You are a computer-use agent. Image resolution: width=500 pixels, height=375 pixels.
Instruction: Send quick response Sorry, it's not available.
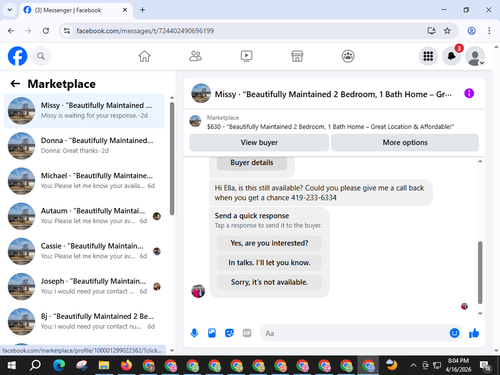pos(269,282)
